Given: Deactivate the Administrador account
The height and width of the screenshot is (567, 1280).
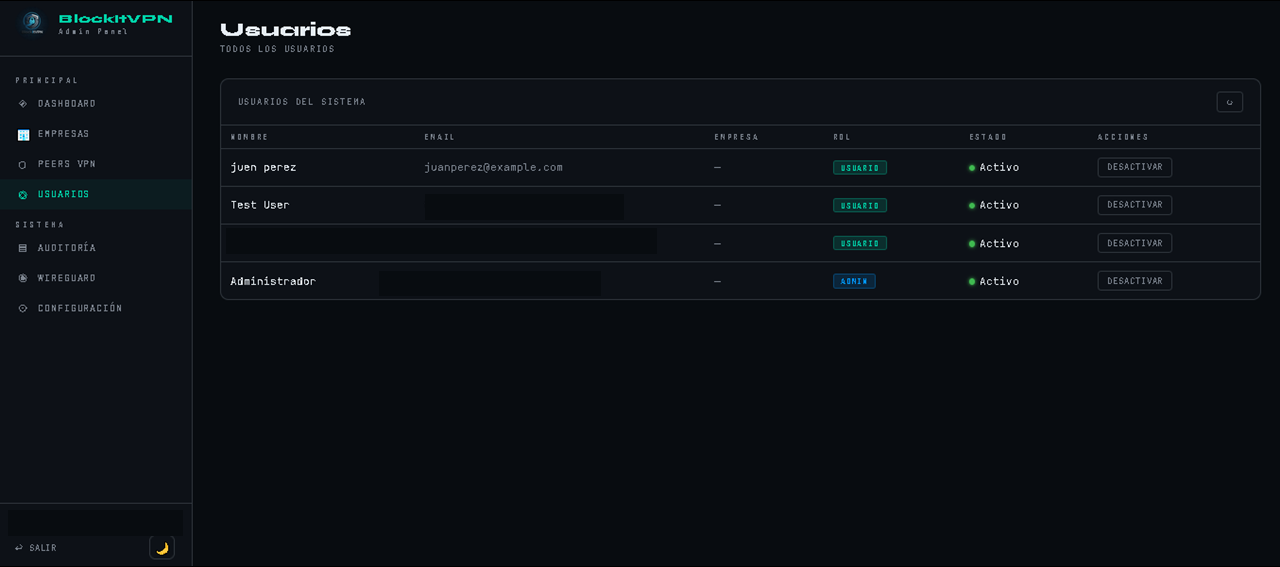Looking at the screenshot, I should point(1134,281).
